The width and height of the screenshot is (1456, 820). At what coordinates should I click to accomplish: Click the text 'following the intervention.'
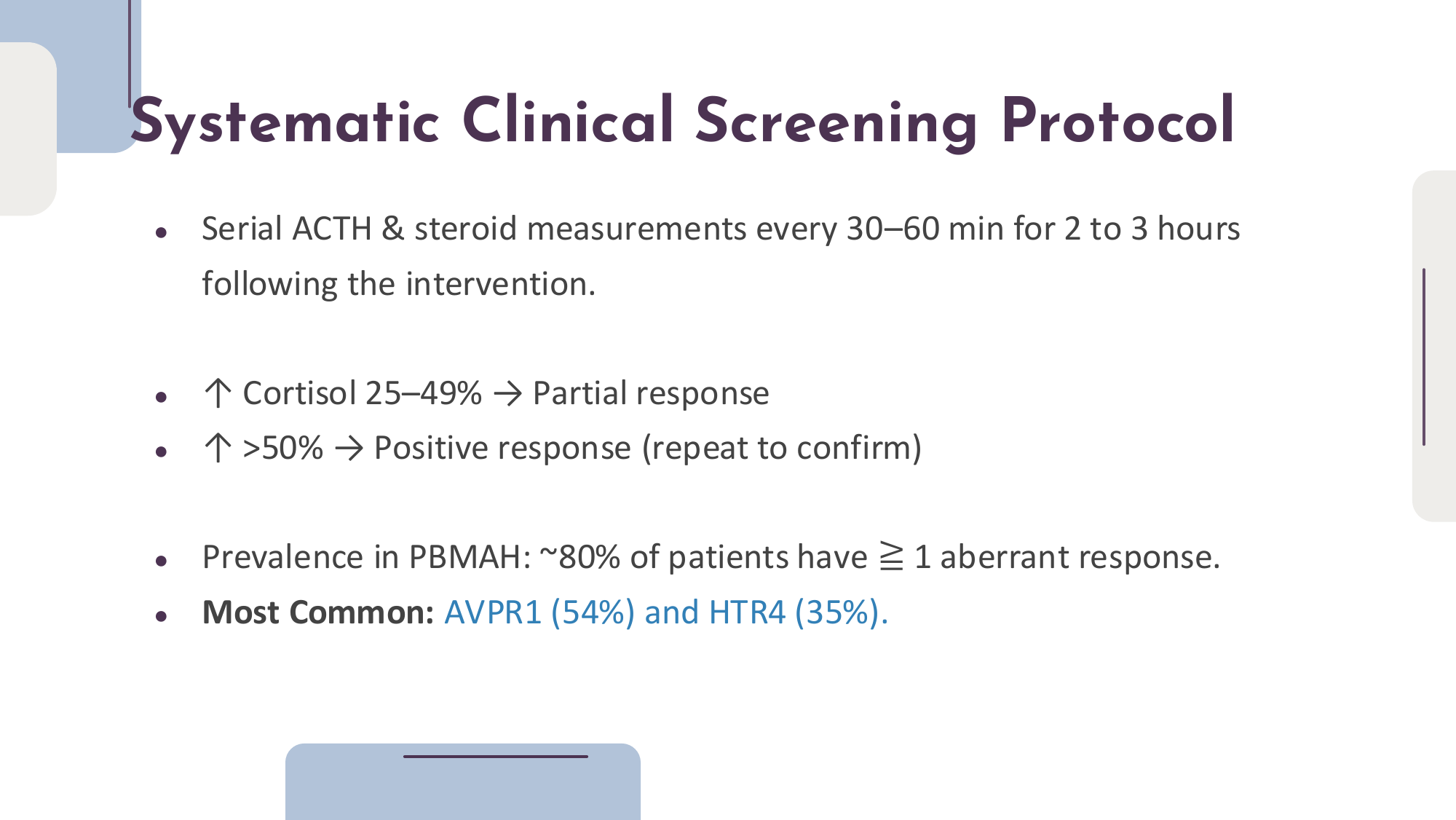pos(398,284)
